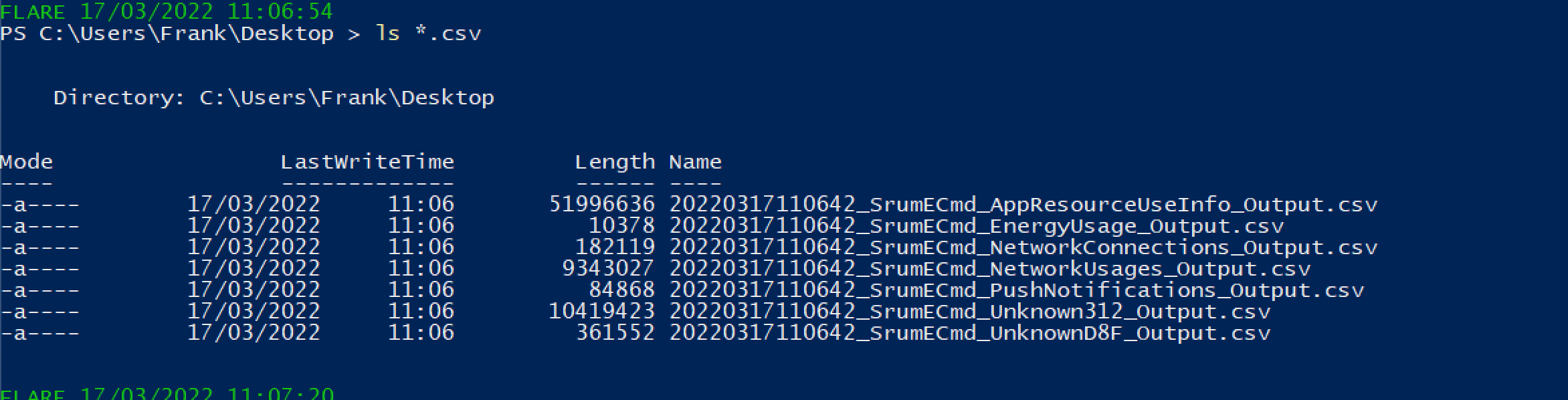
Task: Click the NetworkUsages output CSV filename
Action: (989, 268)
